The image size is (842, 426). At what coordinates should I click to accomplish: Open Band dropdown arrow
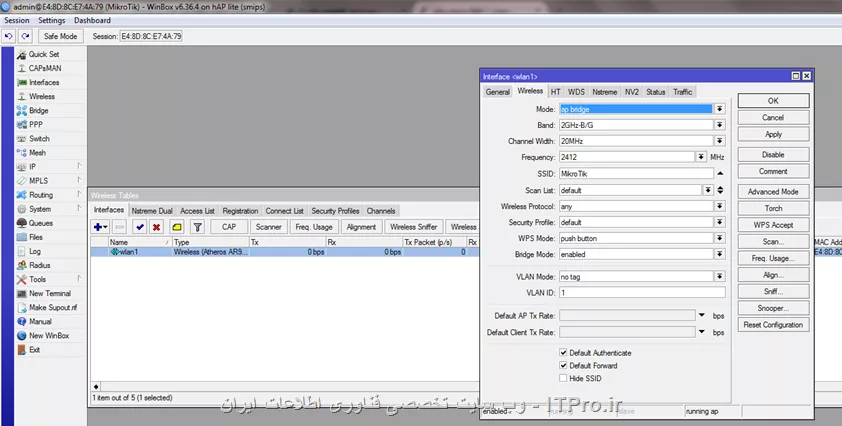(720, 125)
